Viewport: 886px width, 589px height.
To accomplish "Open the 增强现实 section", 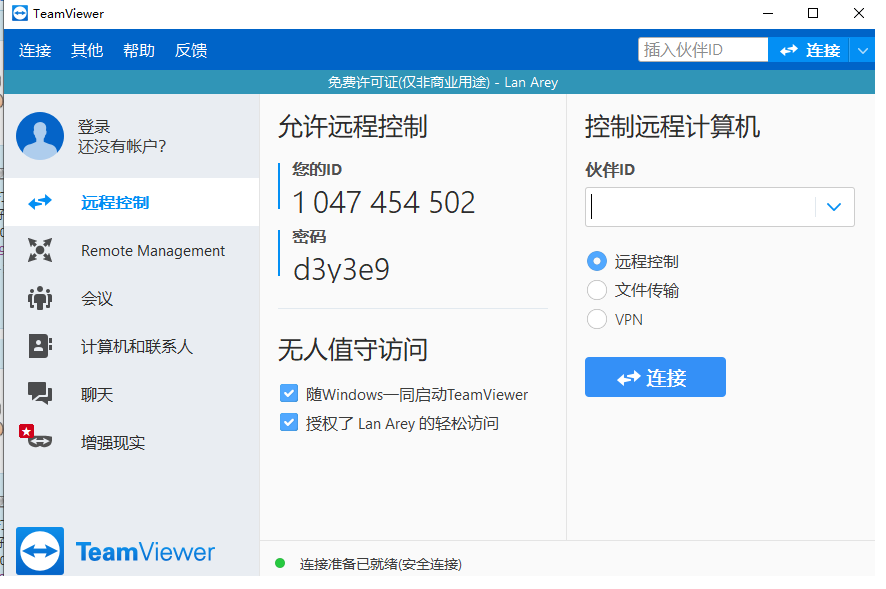I will point(132,442).
